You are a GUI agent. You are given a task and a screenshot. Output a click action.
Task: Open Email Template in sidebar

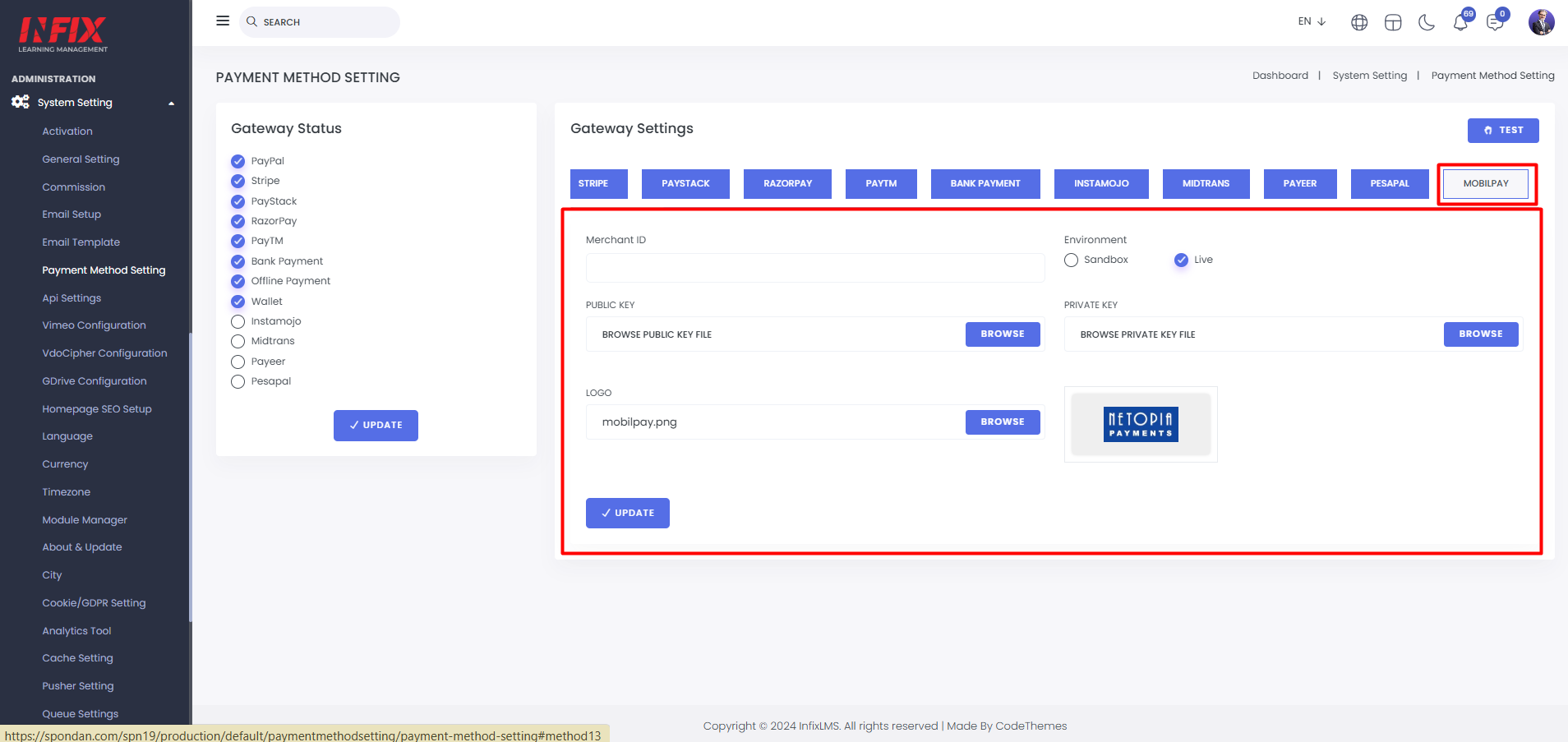coord(81,242)
